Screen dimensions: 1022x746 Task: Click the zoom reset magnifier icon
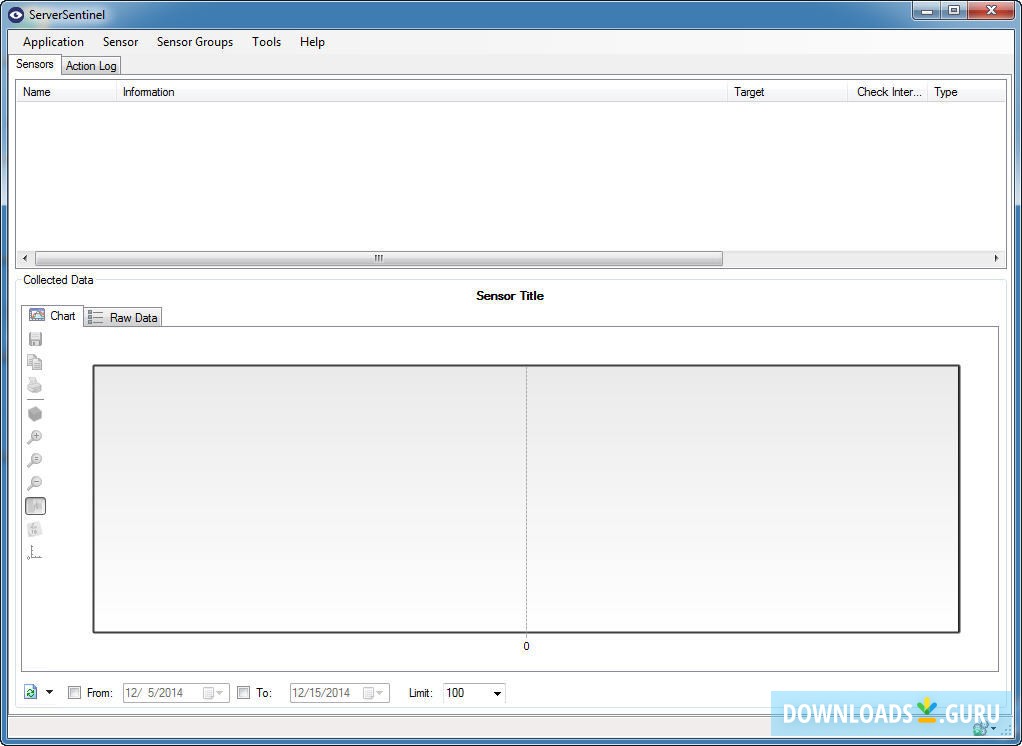(35, 460)
